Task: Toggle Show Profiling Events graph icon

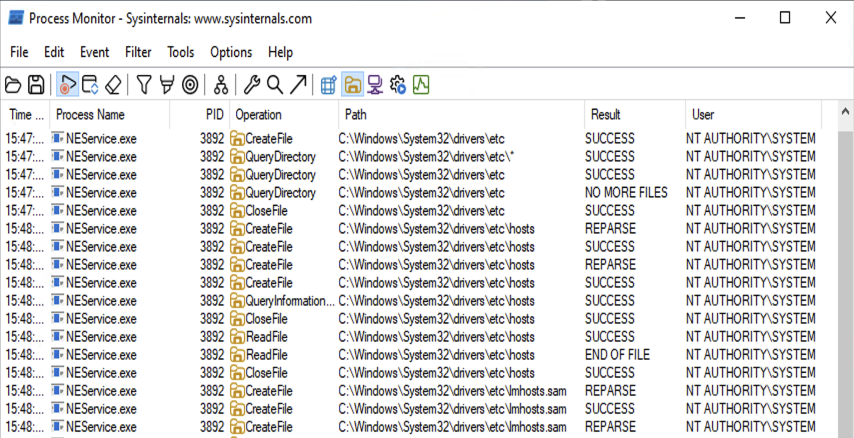Action: click(421, 85)
